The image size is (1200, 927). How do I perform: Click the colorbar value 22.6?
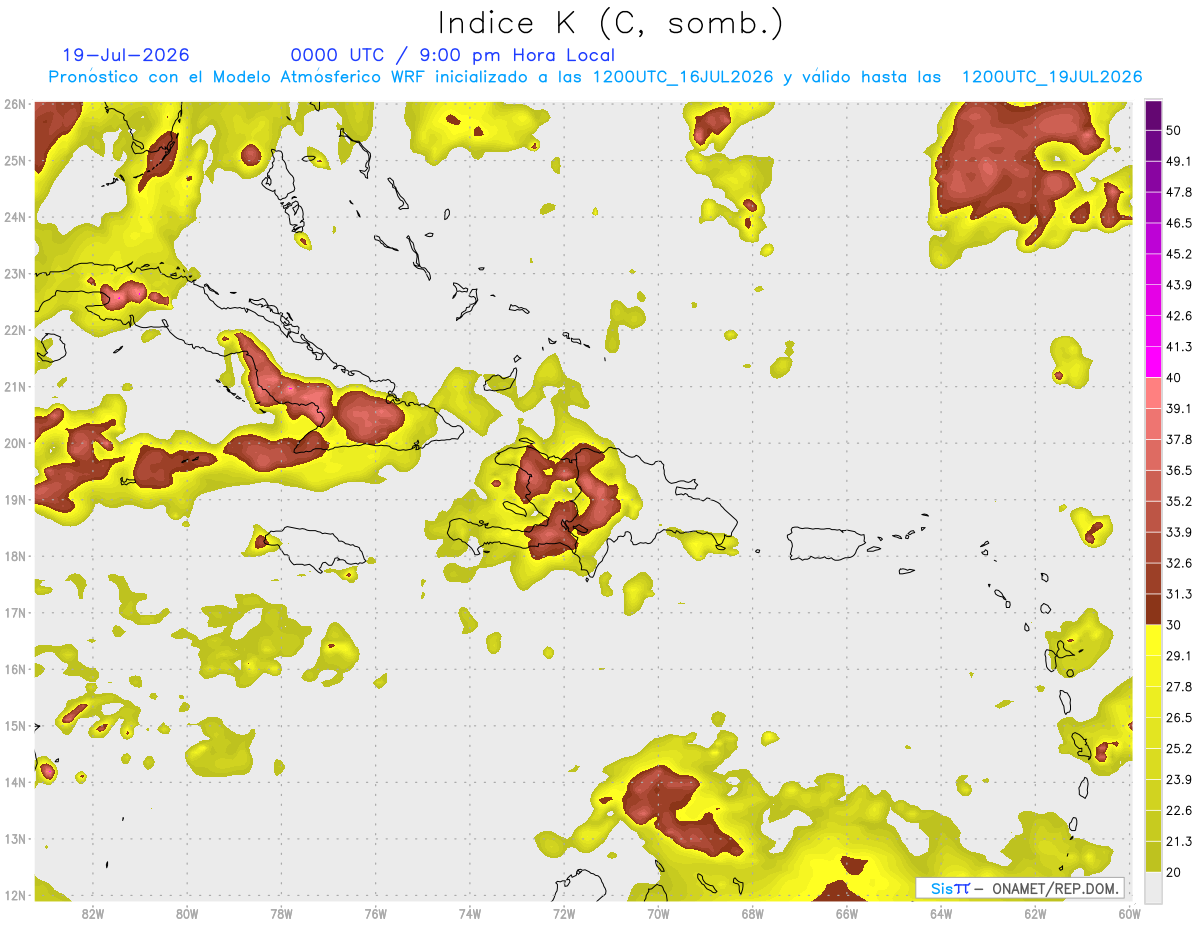[1179, 812]
